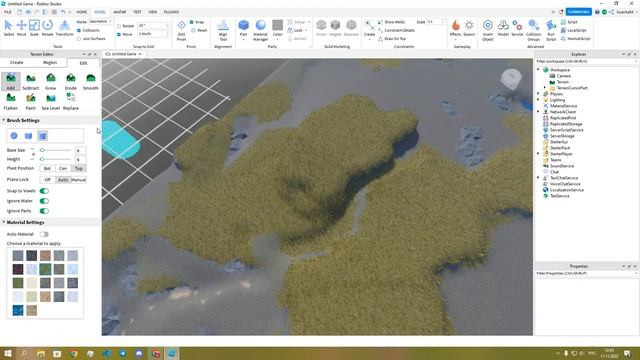The width and height of the screenshot is (640, 360).
Task: Open the TEST ribbon tab
Action: pyautogui.click(x=137, y=12)
